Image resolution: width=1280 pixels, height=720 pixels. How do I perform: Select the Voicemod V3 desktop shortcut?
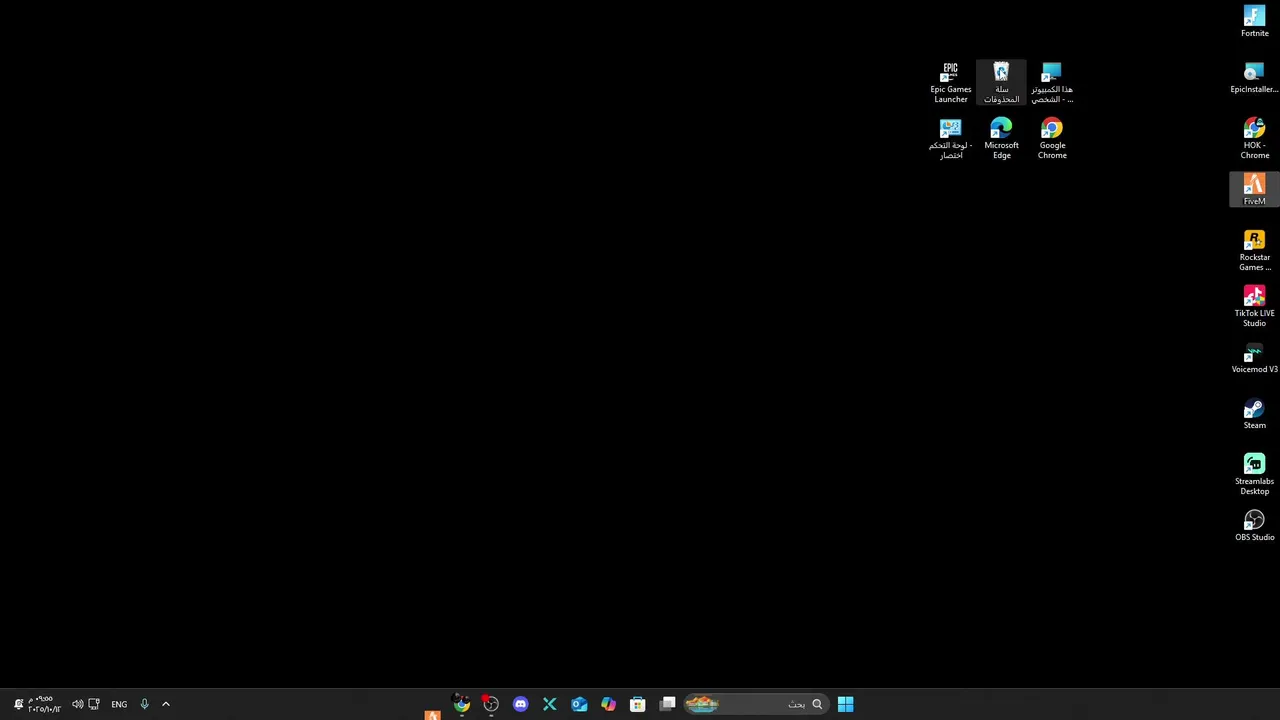pyautogui.click(x=1254, y=358)
